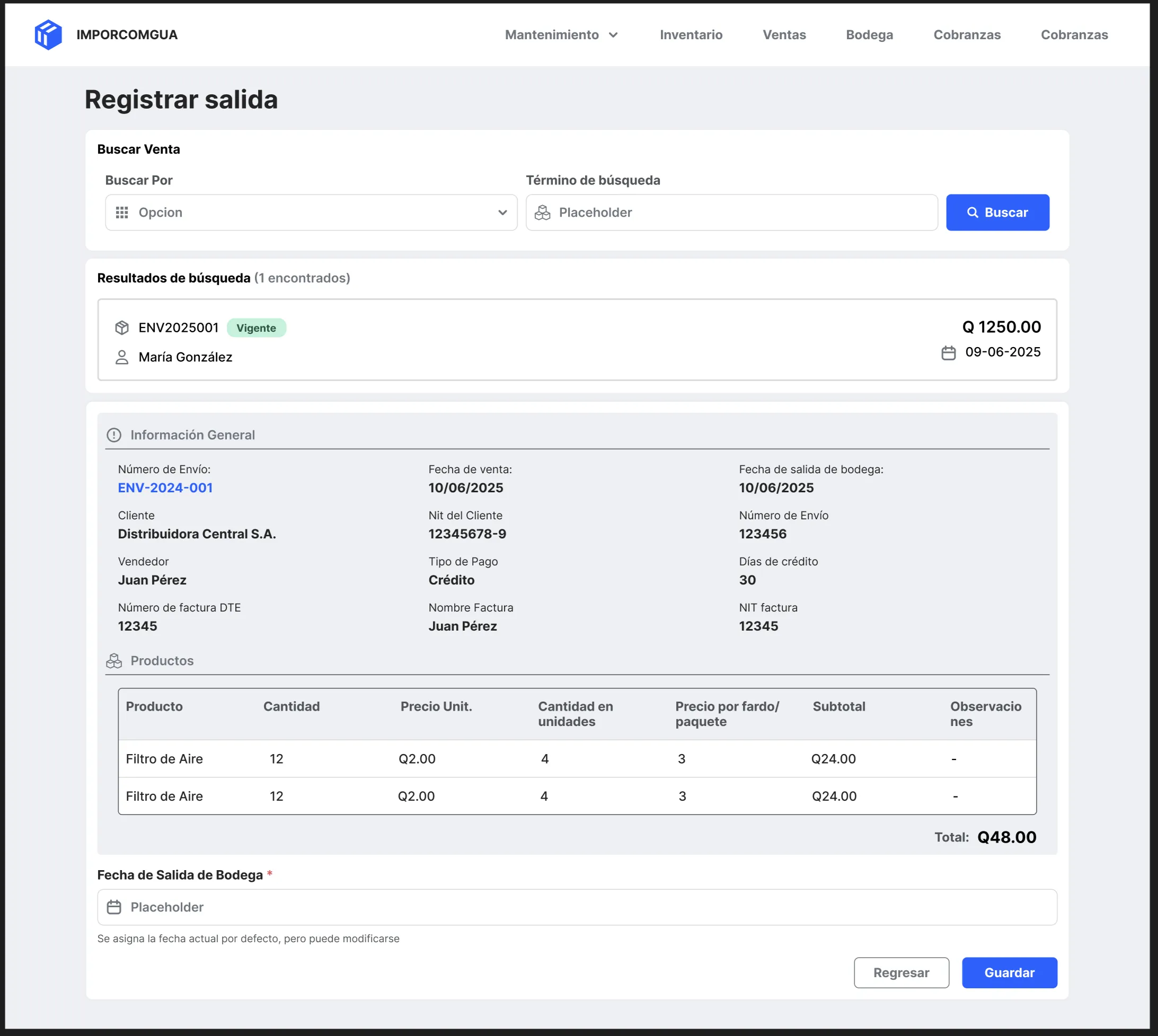Focus the Término de búsqueda input field
This screenshot has width=1158, height=1036.
click(x=740, y=212)
